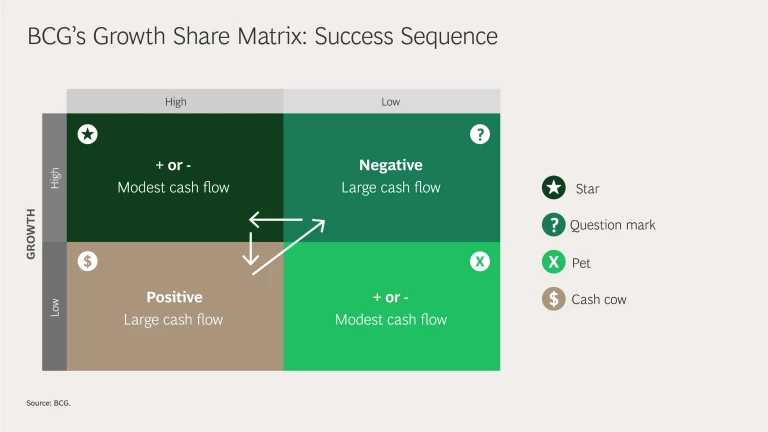Image resolution: width=768 pixels, height=432 pixels.
Task: Click the "Low" row header on the left
Action: [x=55, y=307]
